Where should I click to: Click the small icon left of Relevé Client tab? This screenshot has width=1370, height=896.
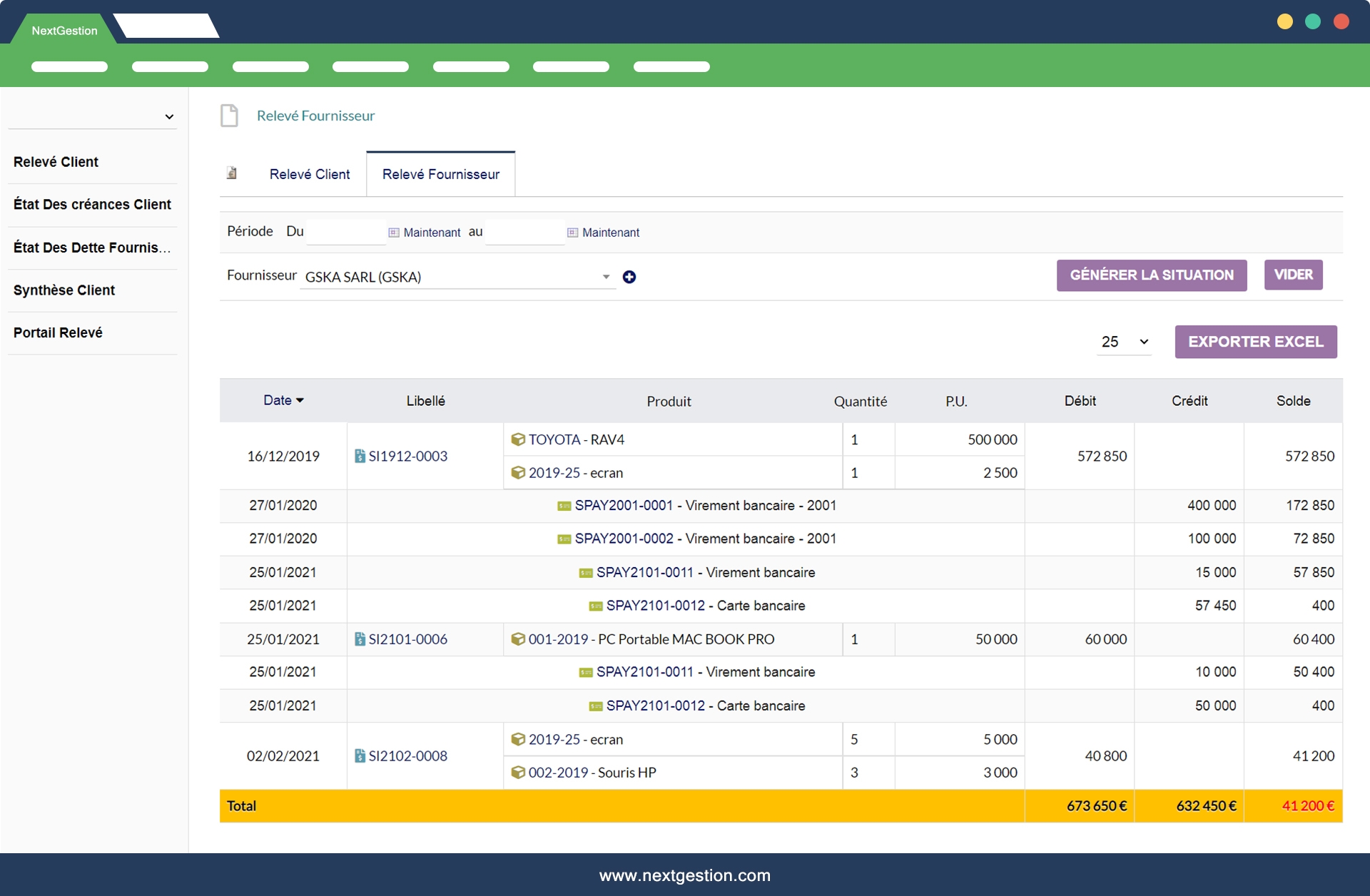[x=232, y=173]
